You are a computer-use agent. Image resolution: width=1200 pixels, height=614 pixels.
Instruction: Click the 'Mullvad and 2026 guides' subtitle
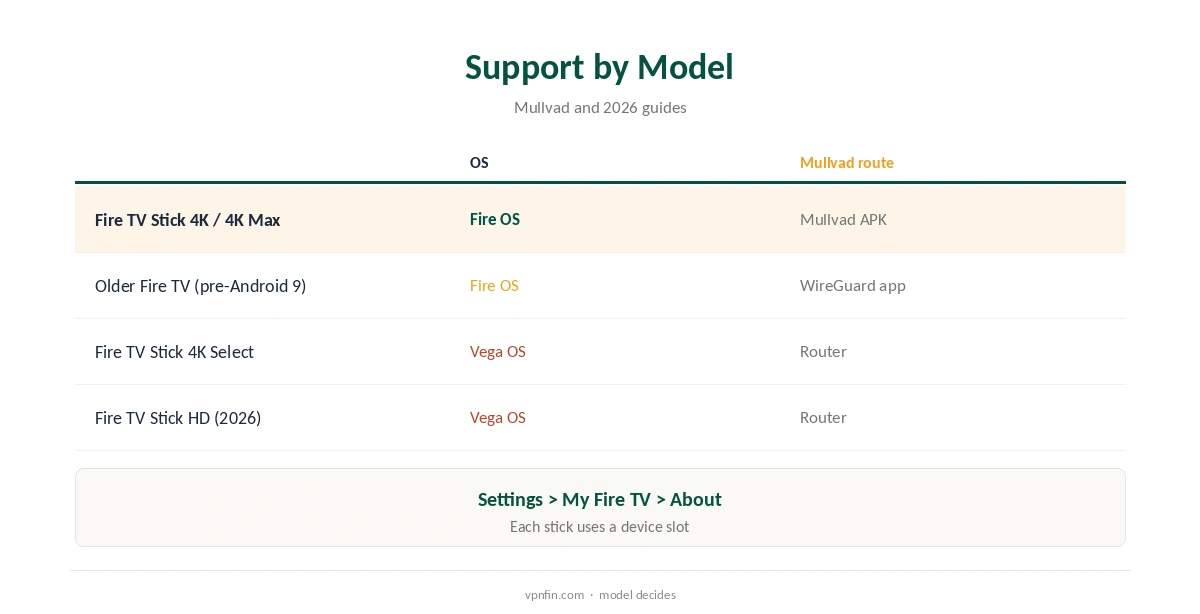[x=600, y=107]
